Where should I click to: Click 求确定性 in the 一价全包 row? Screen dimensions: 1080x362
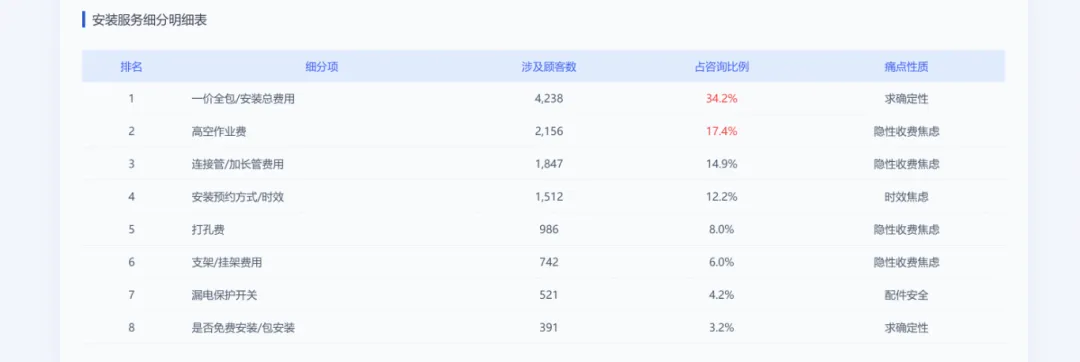click(906, 98)
